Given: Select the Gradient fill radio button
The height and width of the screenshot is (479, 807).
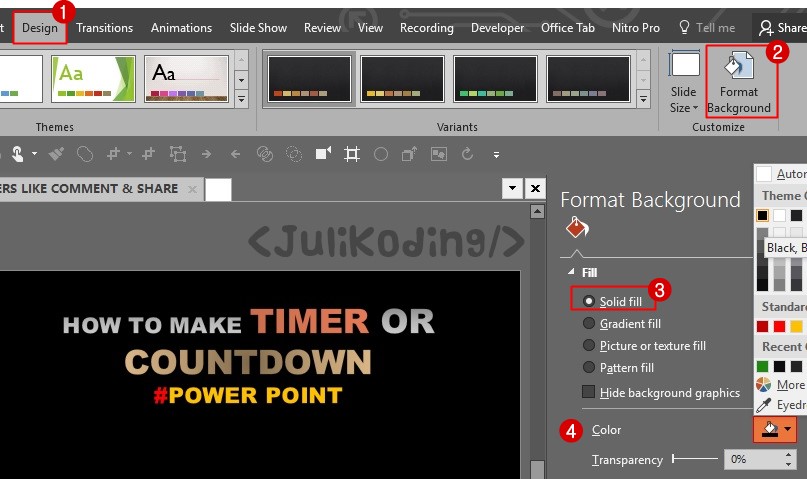Looking at the screenshot, I should coord(589,323).
